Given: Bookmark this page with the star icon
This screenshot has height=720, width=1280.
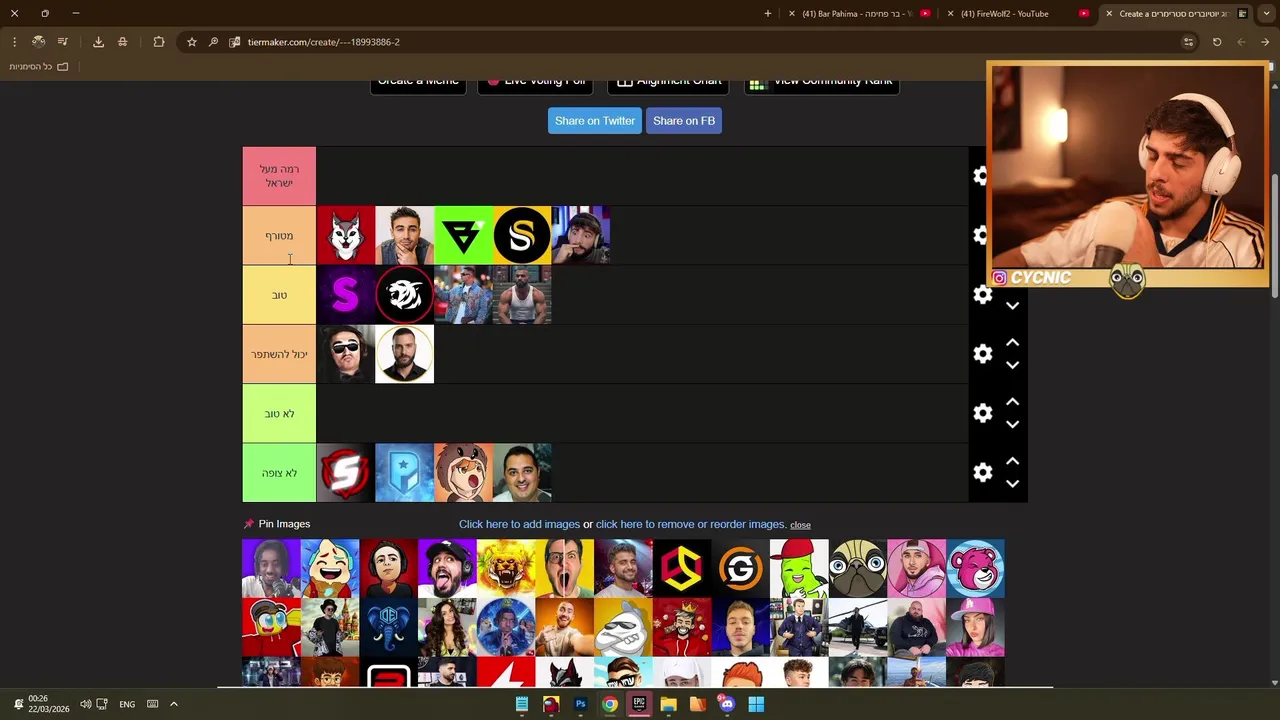Looking at the screenshot, I should pos(192,42).
